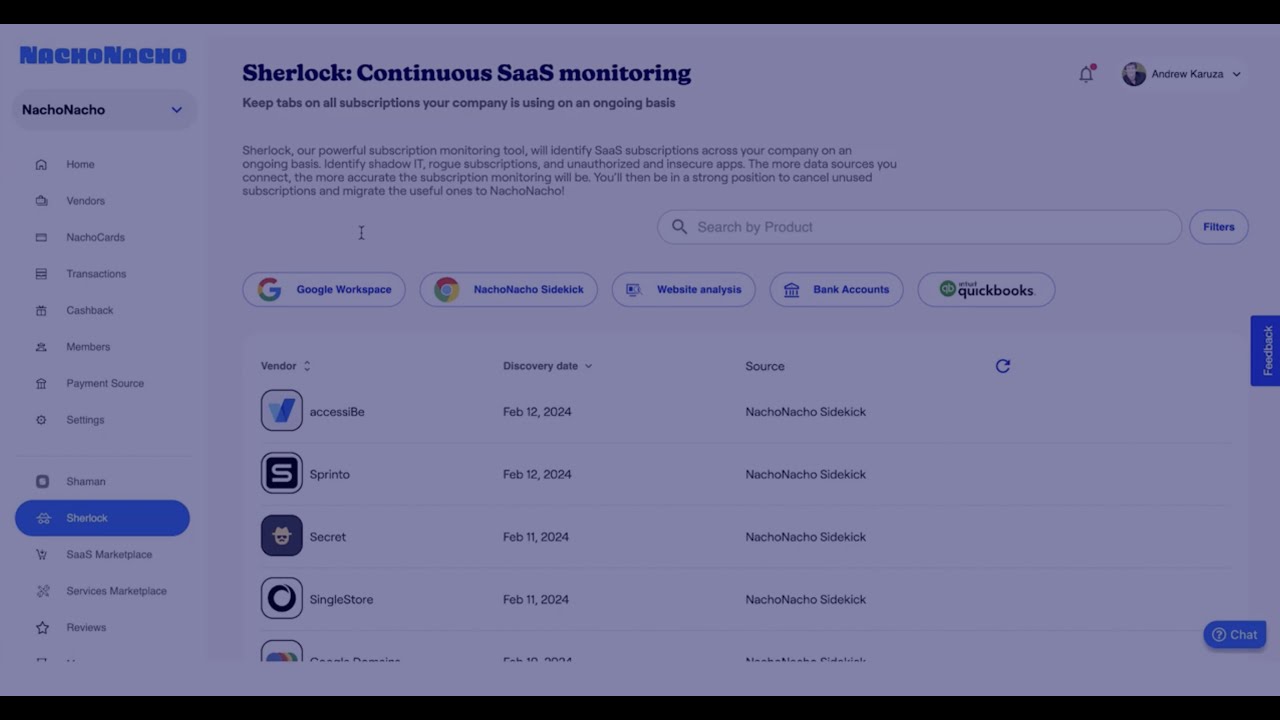Open the Home menu item
This screenshot has width=1280, height=720.
80,165
